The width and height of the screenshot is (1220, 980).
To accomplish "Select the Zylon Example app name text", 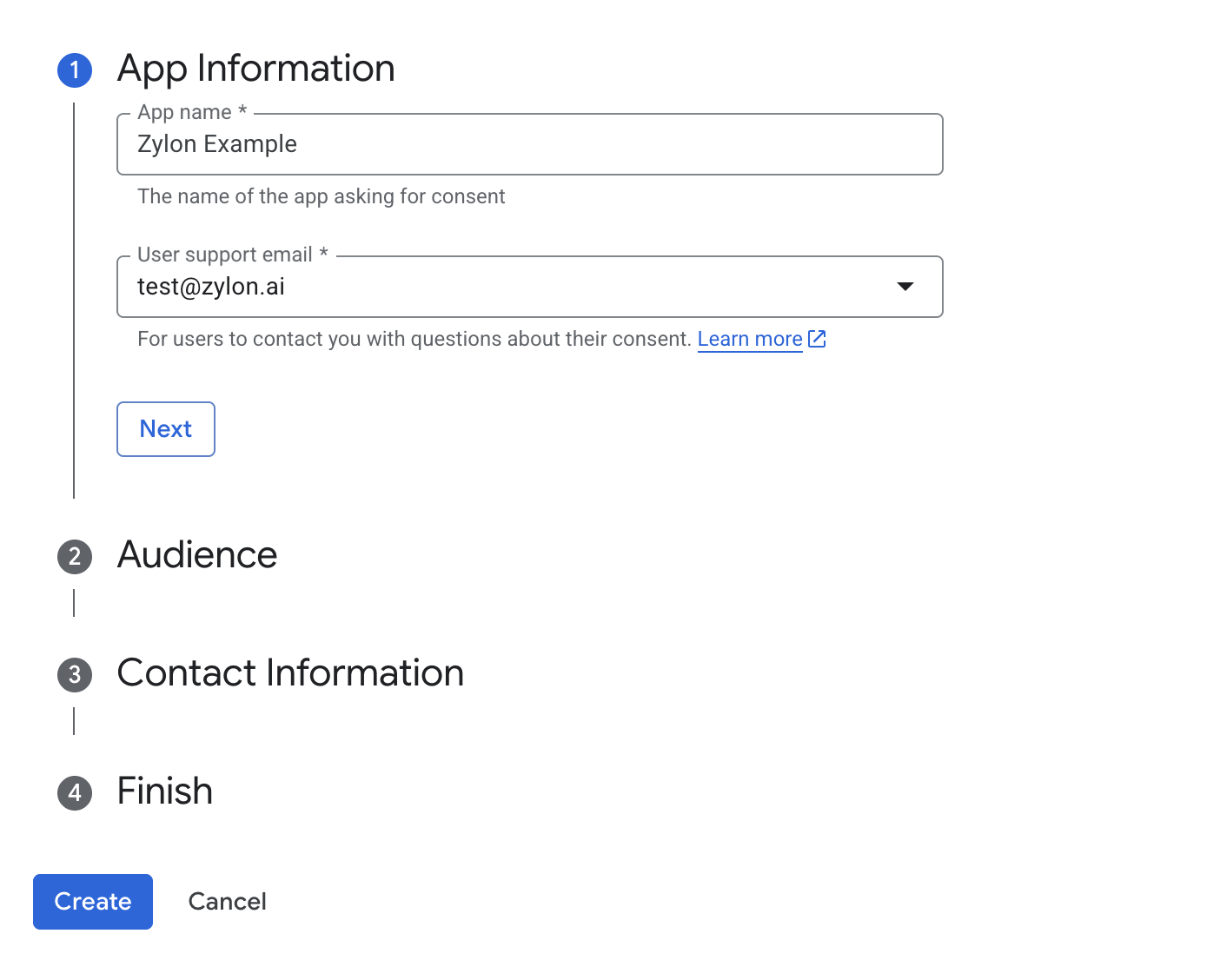I will [x=216, y=144].
